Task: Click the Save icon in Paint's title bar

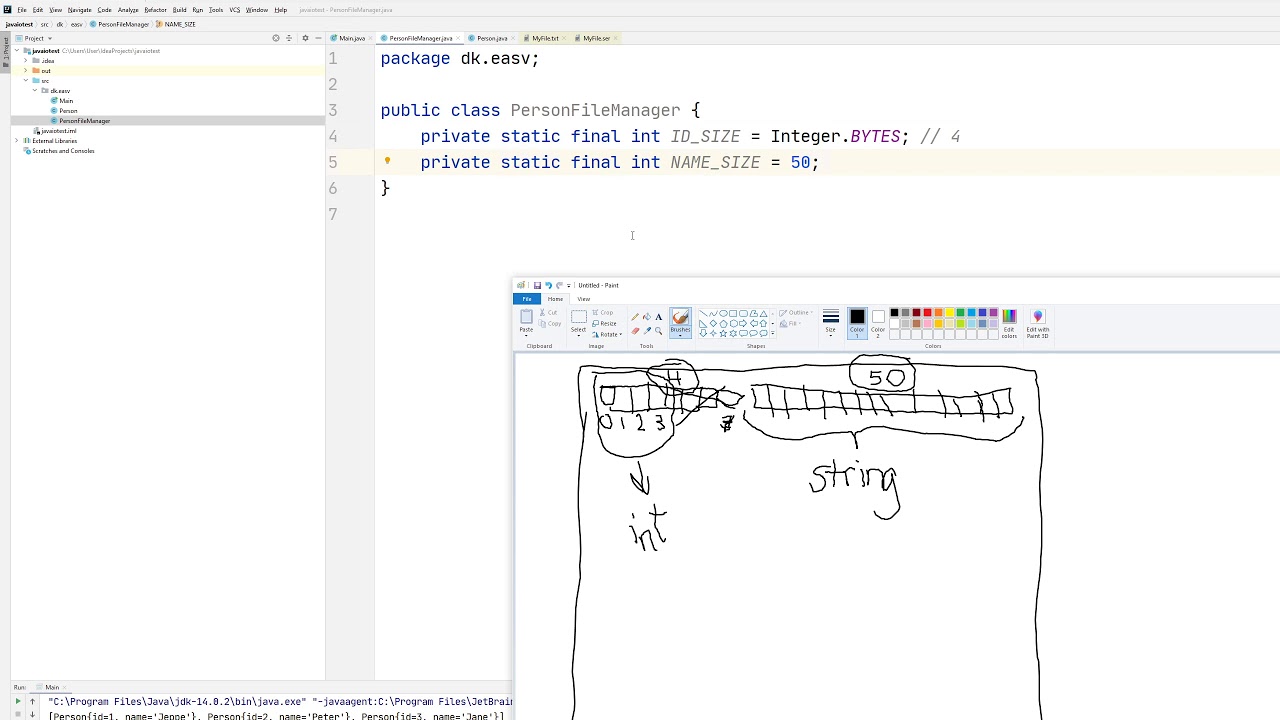Action: 537,285
